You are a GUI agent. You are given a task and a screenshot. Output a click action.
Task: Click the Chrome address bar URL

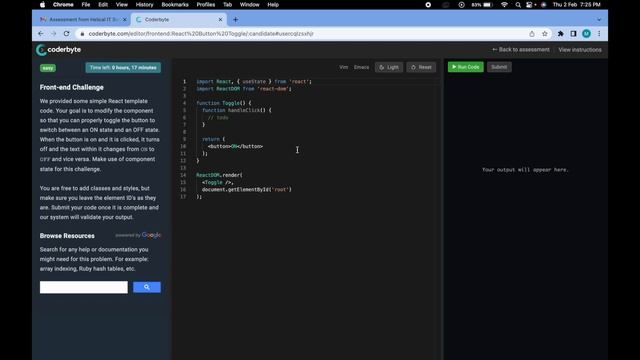(x=201, y=34)
